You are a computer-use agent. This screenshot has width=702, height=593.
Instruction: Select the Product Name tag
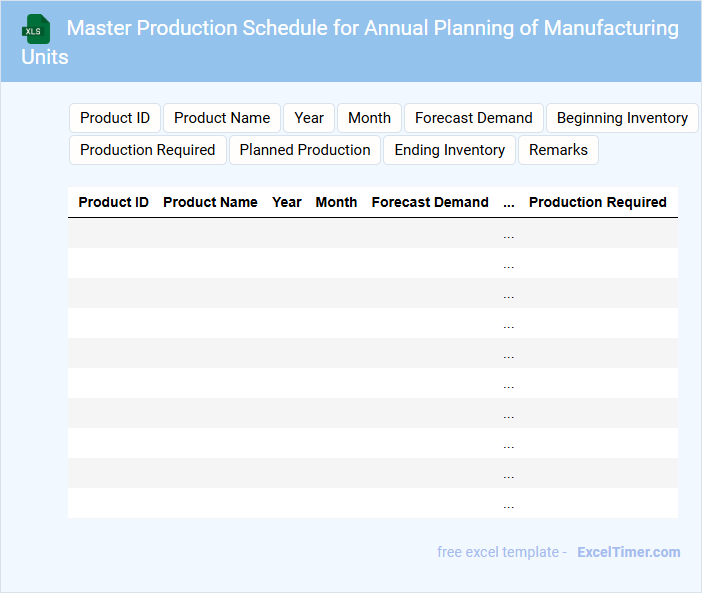(x=222, y=118)
